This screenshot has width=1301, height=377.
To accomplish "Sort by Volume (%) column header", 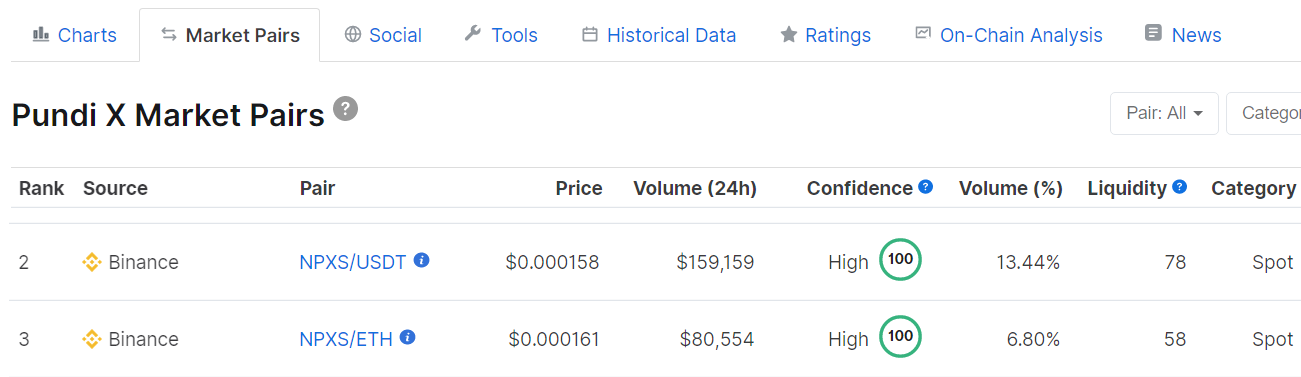I will tap(1010, 188).
